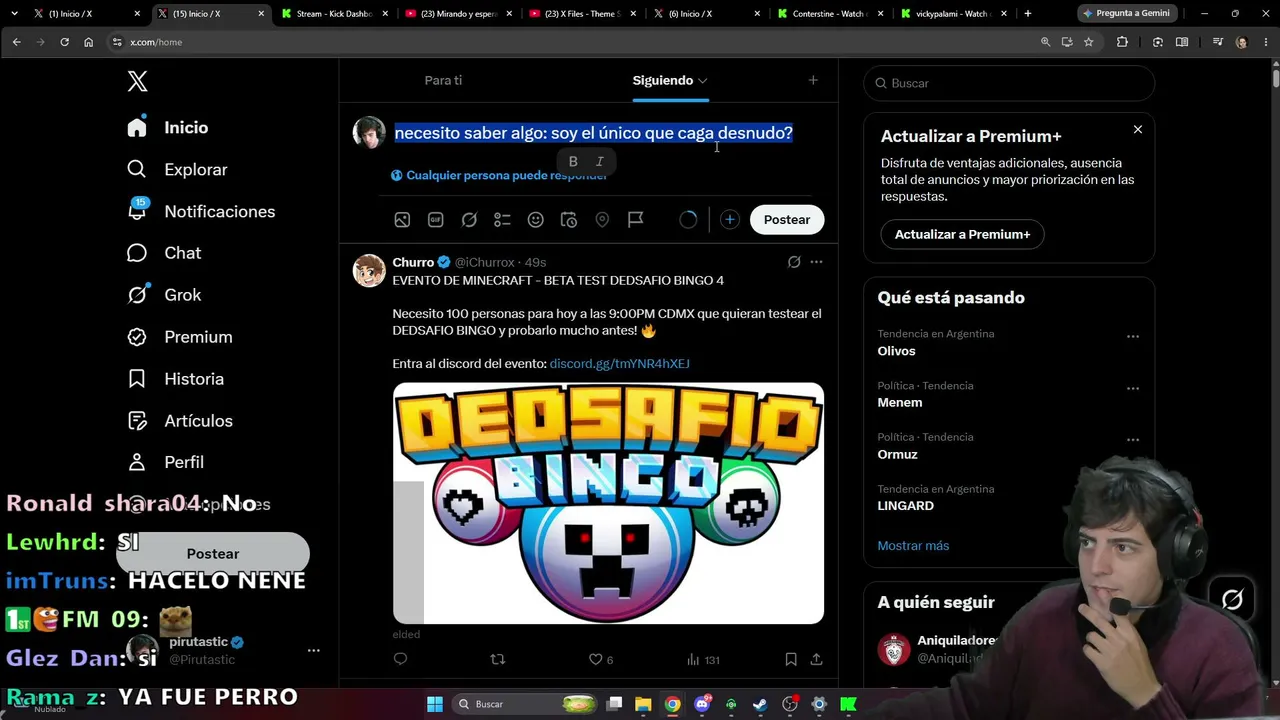
Task: Reload the page
Action: coord(64,42)
